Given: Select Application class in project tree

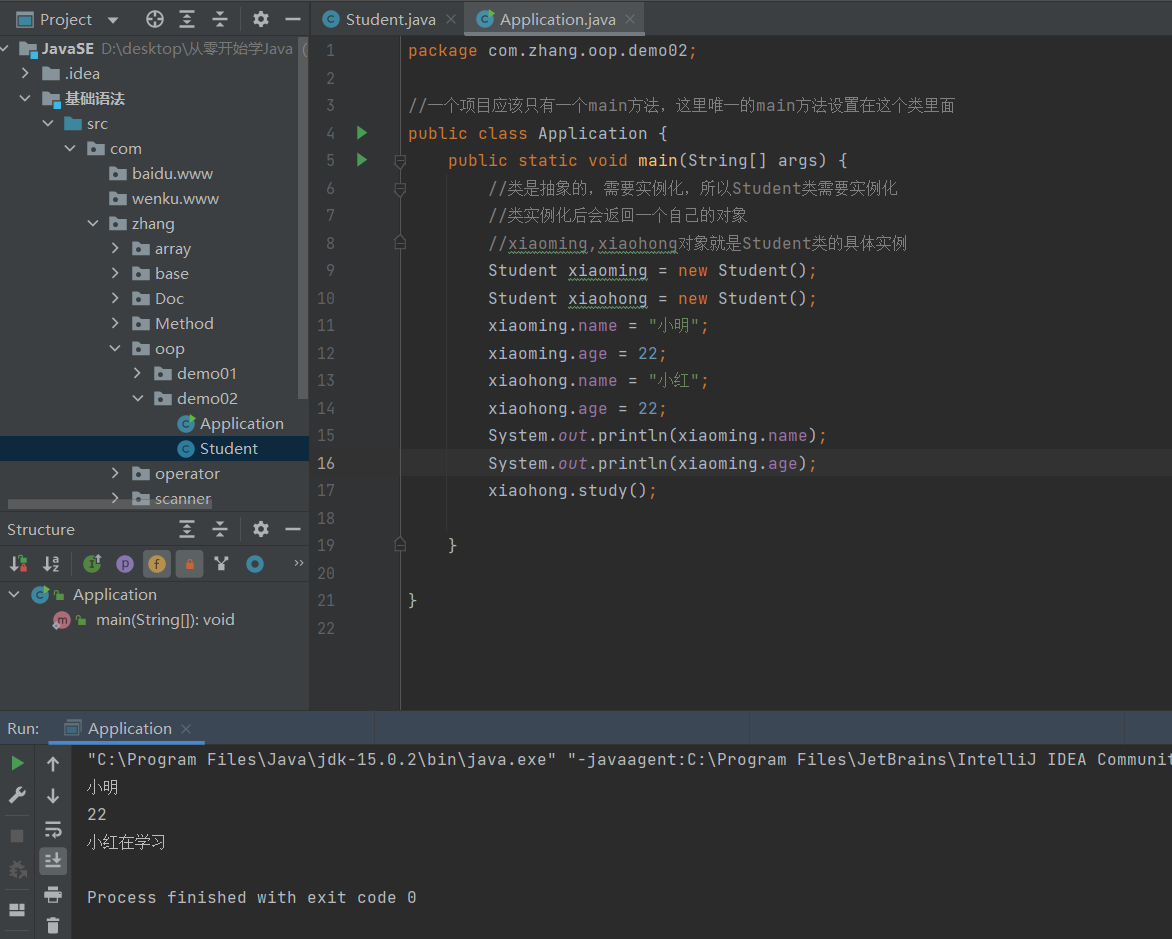Looking at the screenshot, I should [x=231, y=424].
